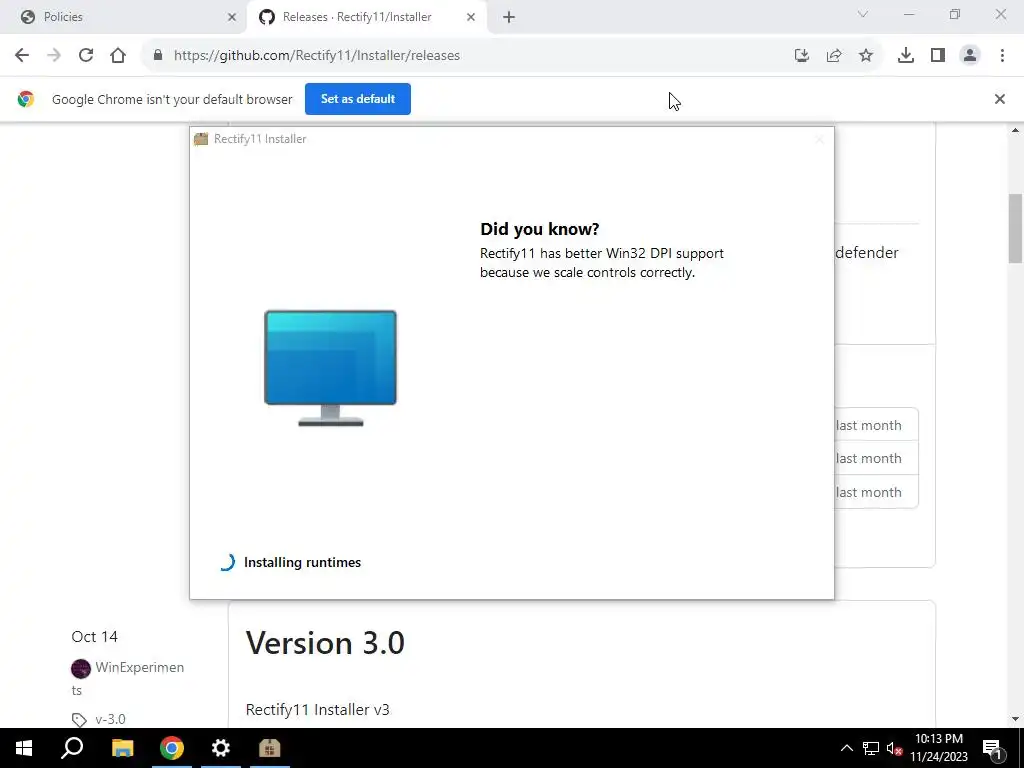Viewport: 1024px width, 768px height.
Task: Click the Rectify11 installer taskbar icon
Action: click(x=270, y=748)
